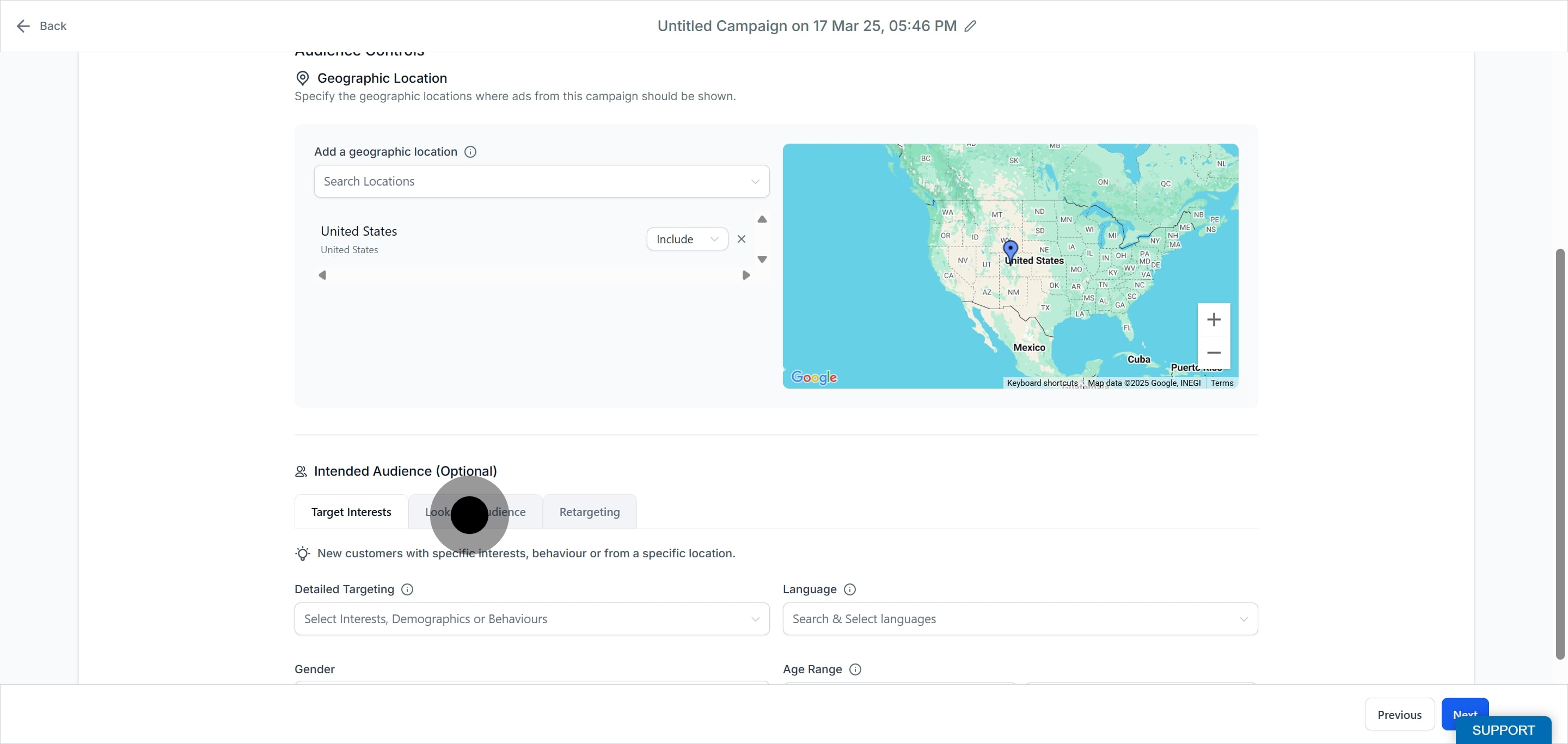Zoom out on the map
The height and width of the screenshot is (744, 1568).
click(x=1214, y=353)
